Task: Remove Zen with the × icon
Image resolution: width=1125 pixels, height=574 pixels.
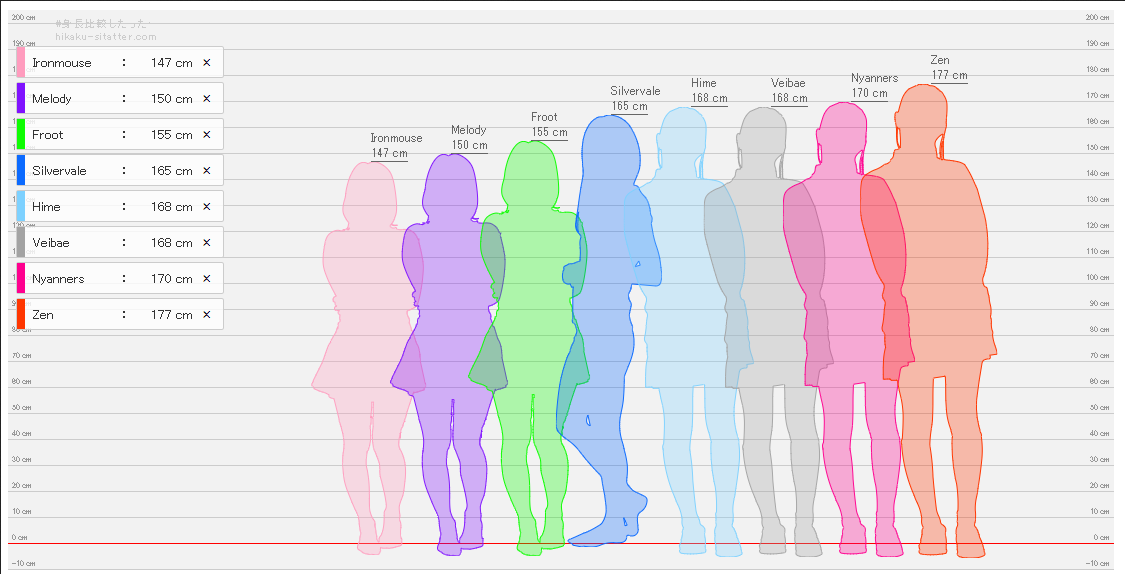Action: pyautogui.click(x=207, y=314)
